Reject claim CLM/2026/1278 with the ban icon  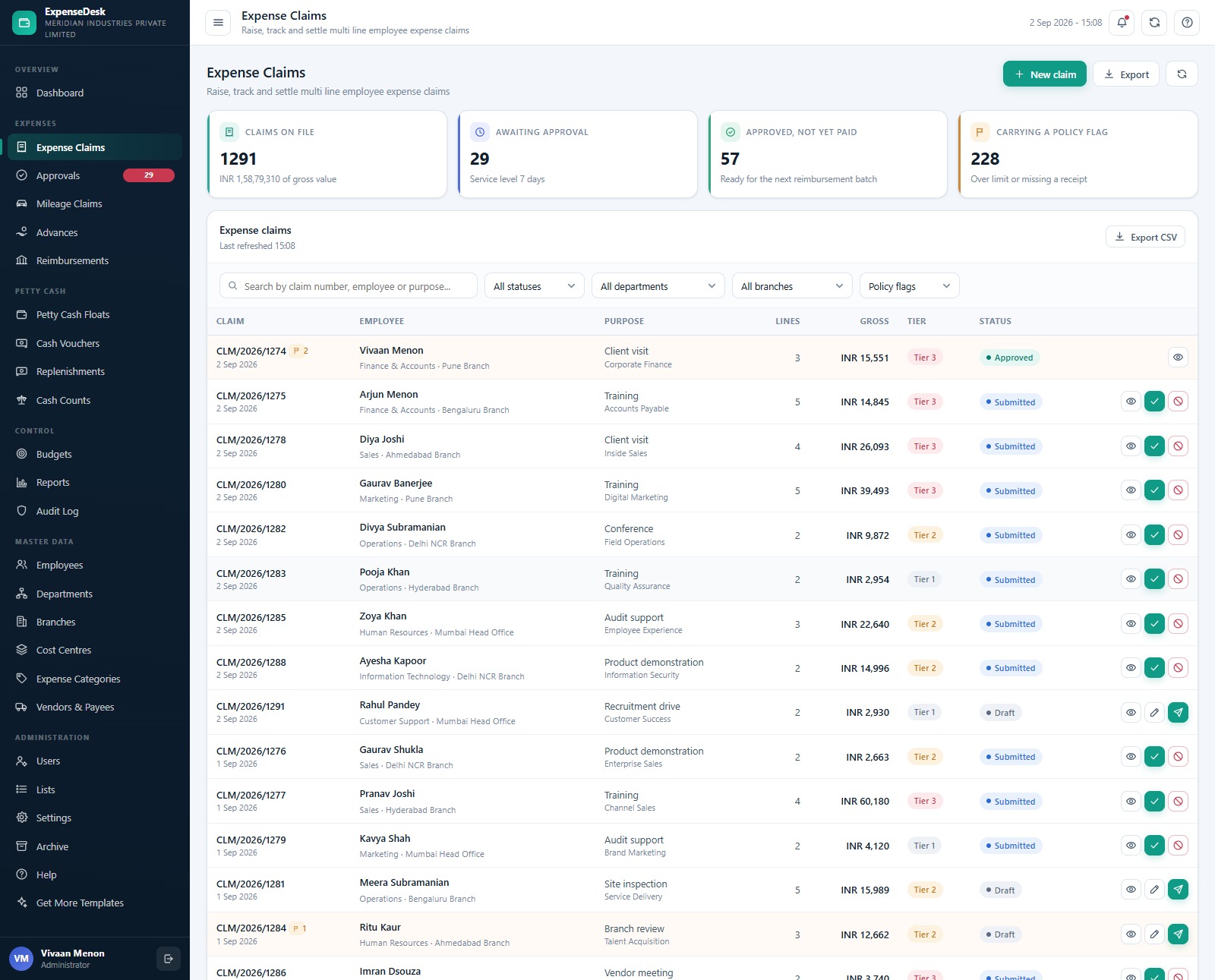coord(1178,446)
